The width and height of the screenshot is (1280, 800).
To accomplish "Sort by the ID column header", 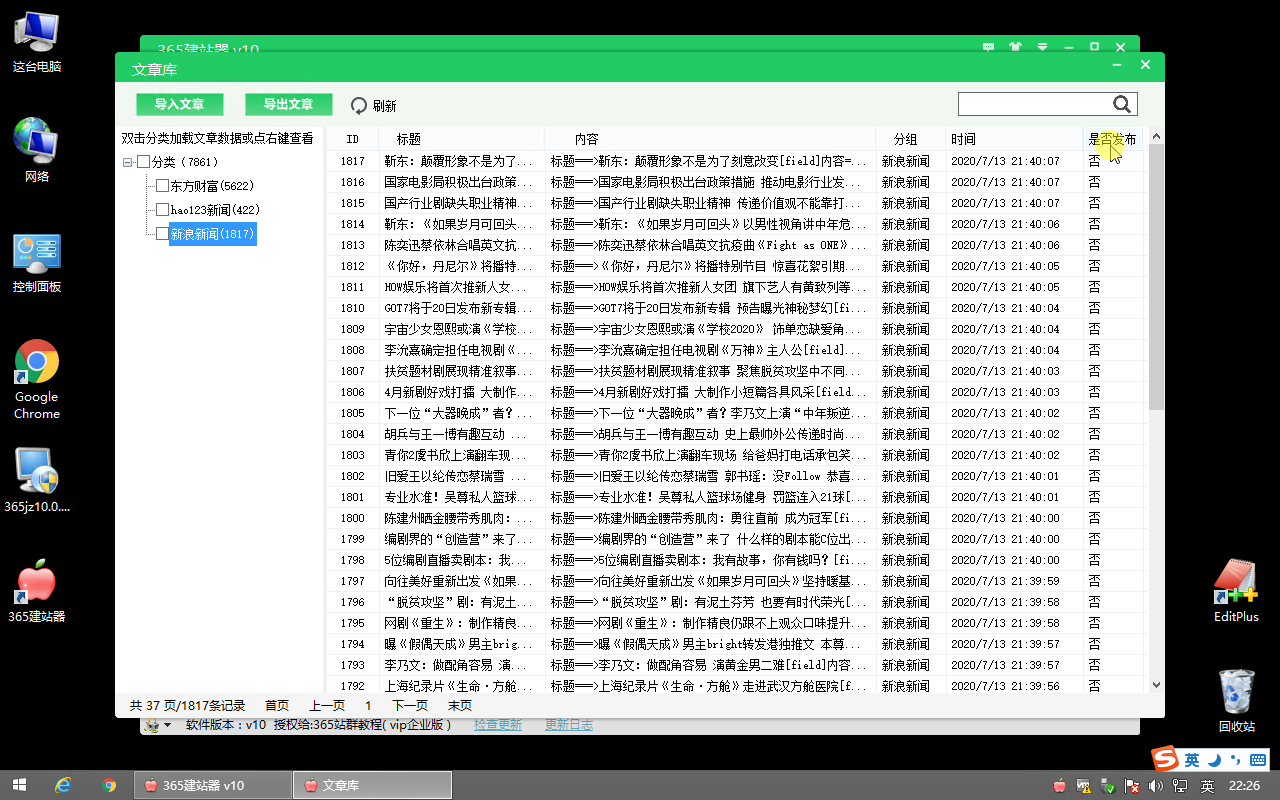I will (x=352, y=139).
